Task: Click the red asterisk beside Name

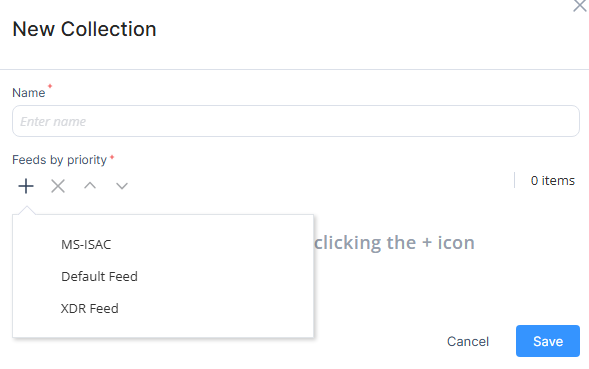Action: (50, 87)
